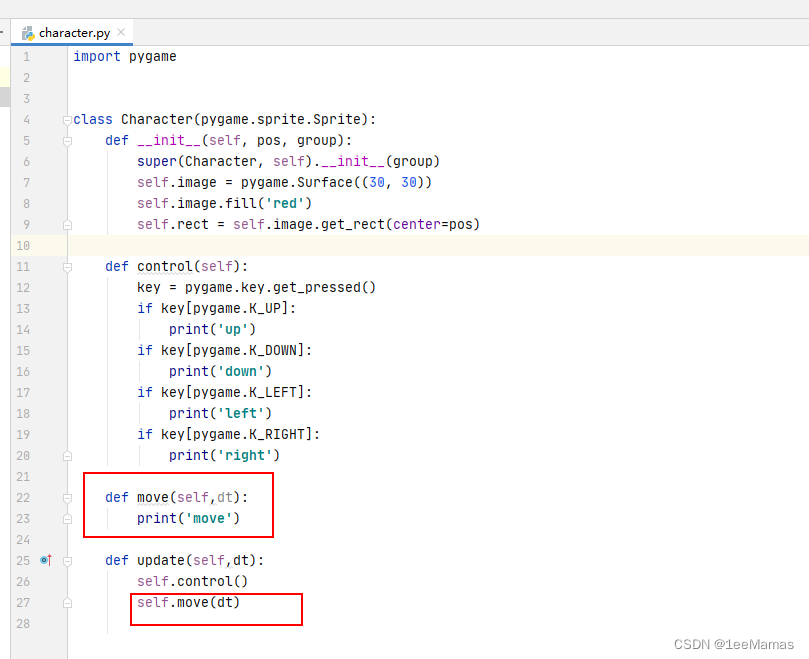Screen dimensions: 809x659
Task: Click line number 1 in the gutter
Action: (x=26, y=57)
